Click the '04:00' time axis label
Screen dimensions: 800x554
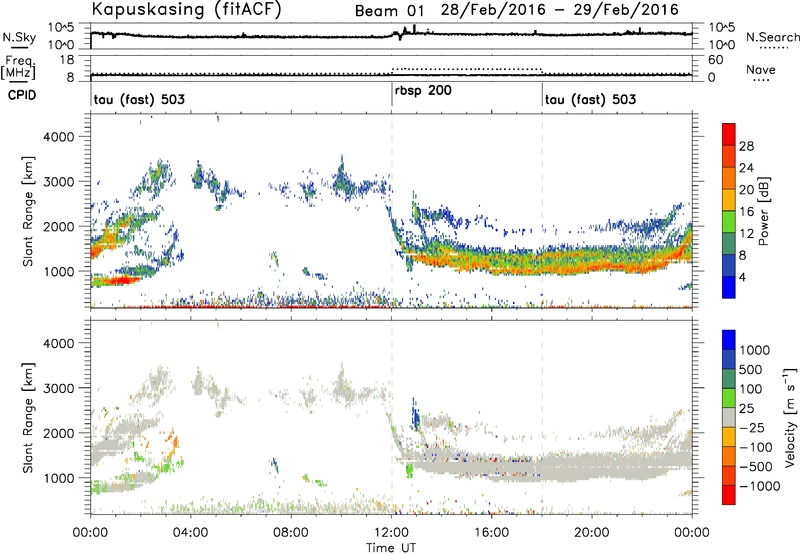[x=190, y=533]
